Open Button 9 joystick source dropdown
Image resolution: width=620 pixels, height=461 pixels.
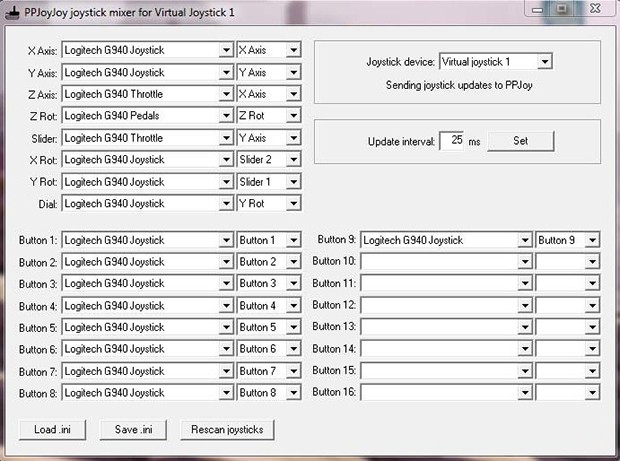point(524,241)
